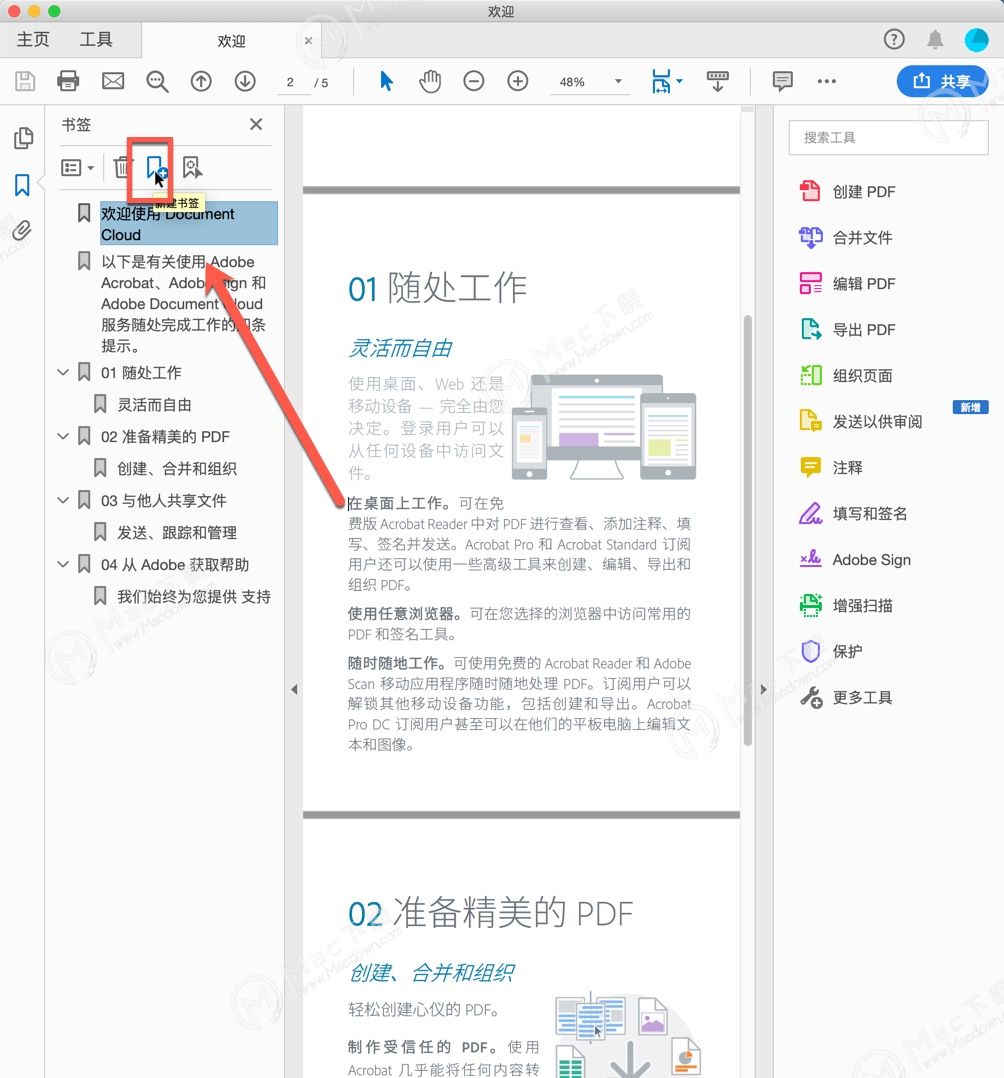Click the 共享 share button
1004x1078 pixels.
tap(942, 81)
